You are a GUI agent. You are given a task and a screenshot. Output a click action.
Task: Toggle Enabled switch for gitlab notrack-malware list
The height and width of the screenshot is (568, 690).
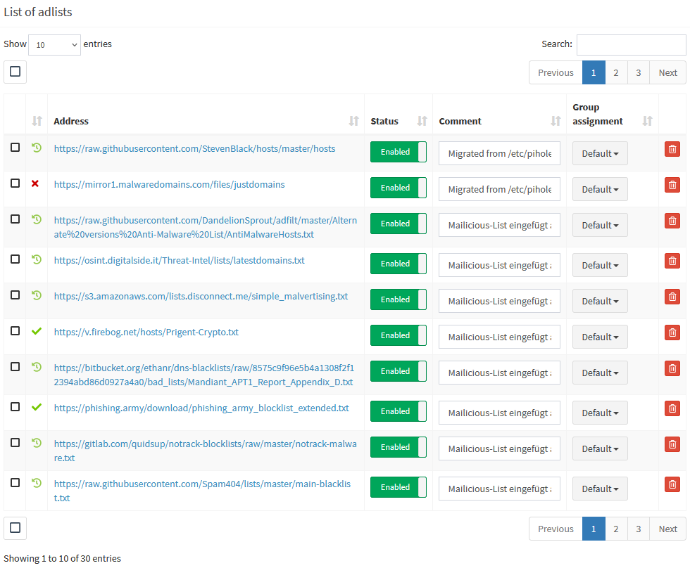coord(398,447)
